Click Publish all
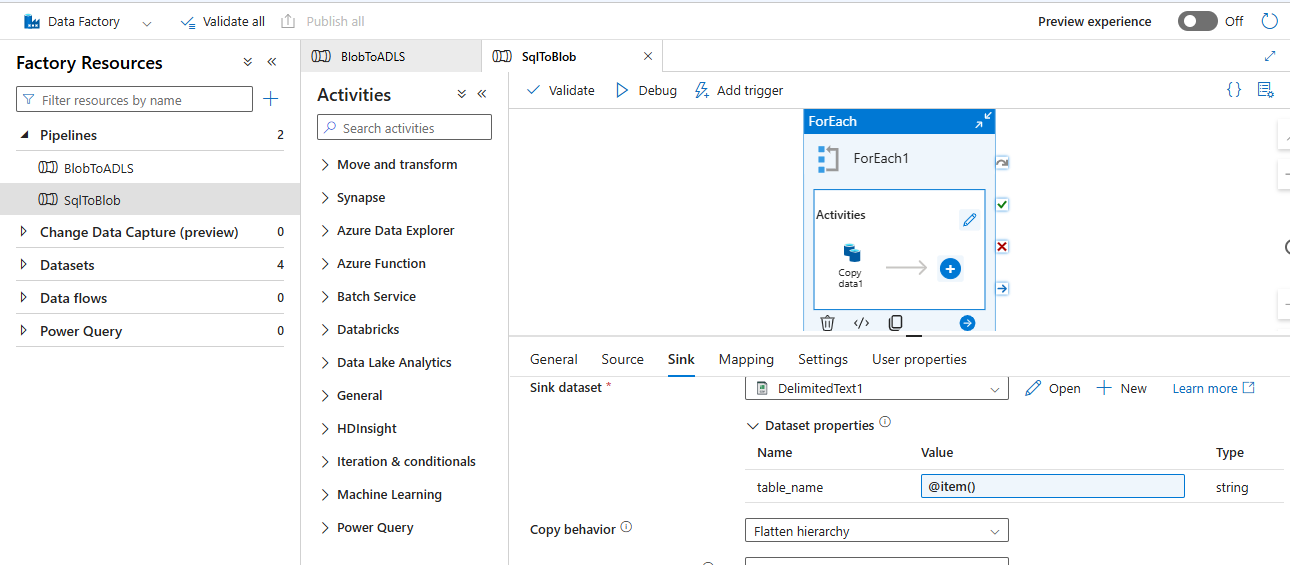This screenshot has height=565, width=1290. [322, 21]
